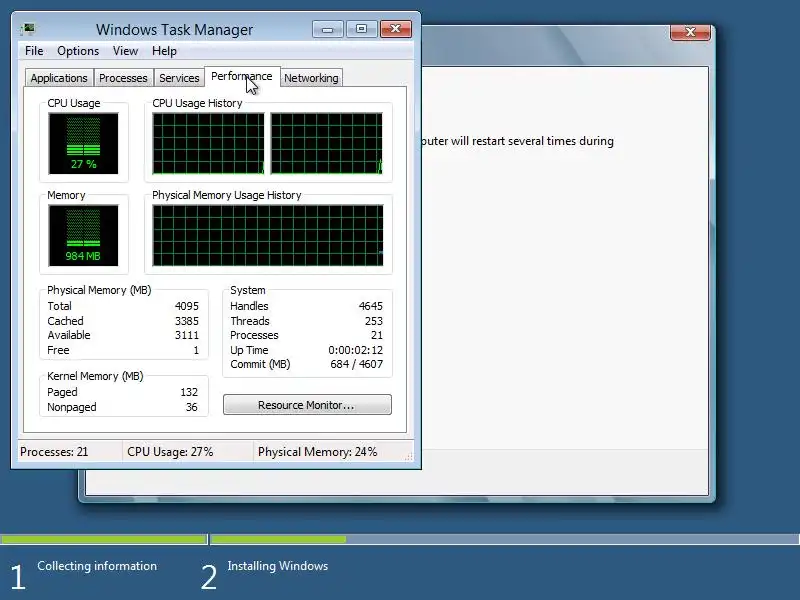Click the Memory meter showing 984 MB

(x=83, y=235)
